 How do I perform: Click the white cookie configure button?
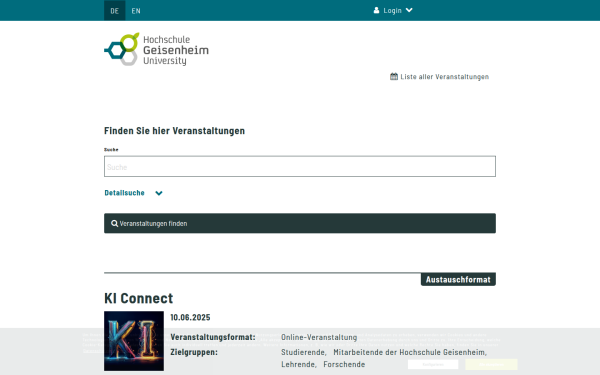click(433, 365)
